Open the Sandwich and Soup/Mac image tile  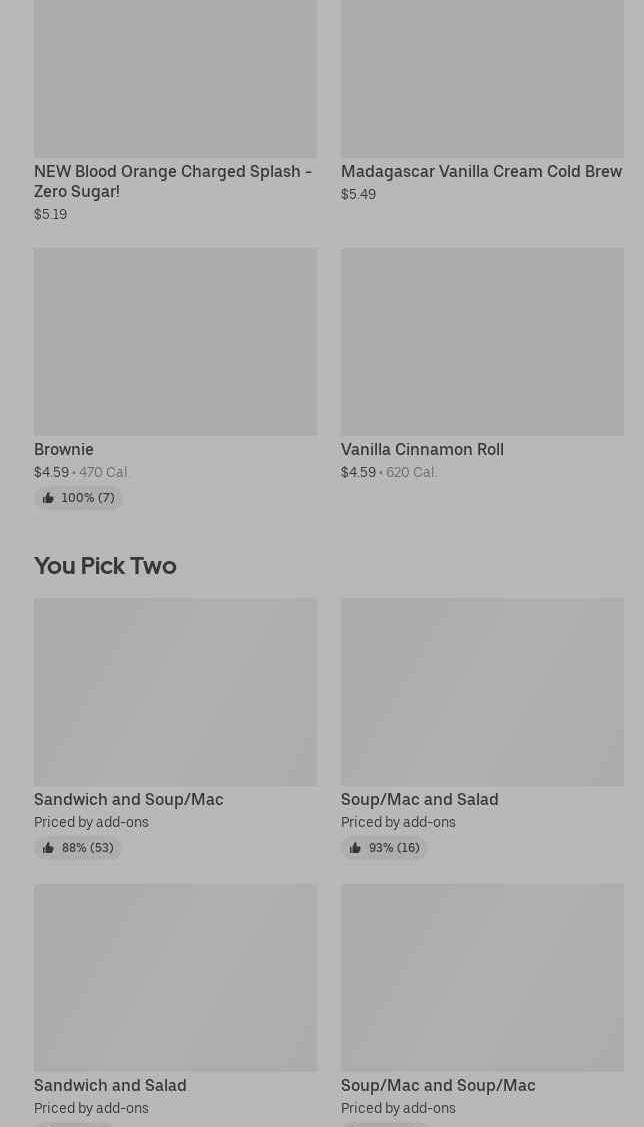coord(175,691)
